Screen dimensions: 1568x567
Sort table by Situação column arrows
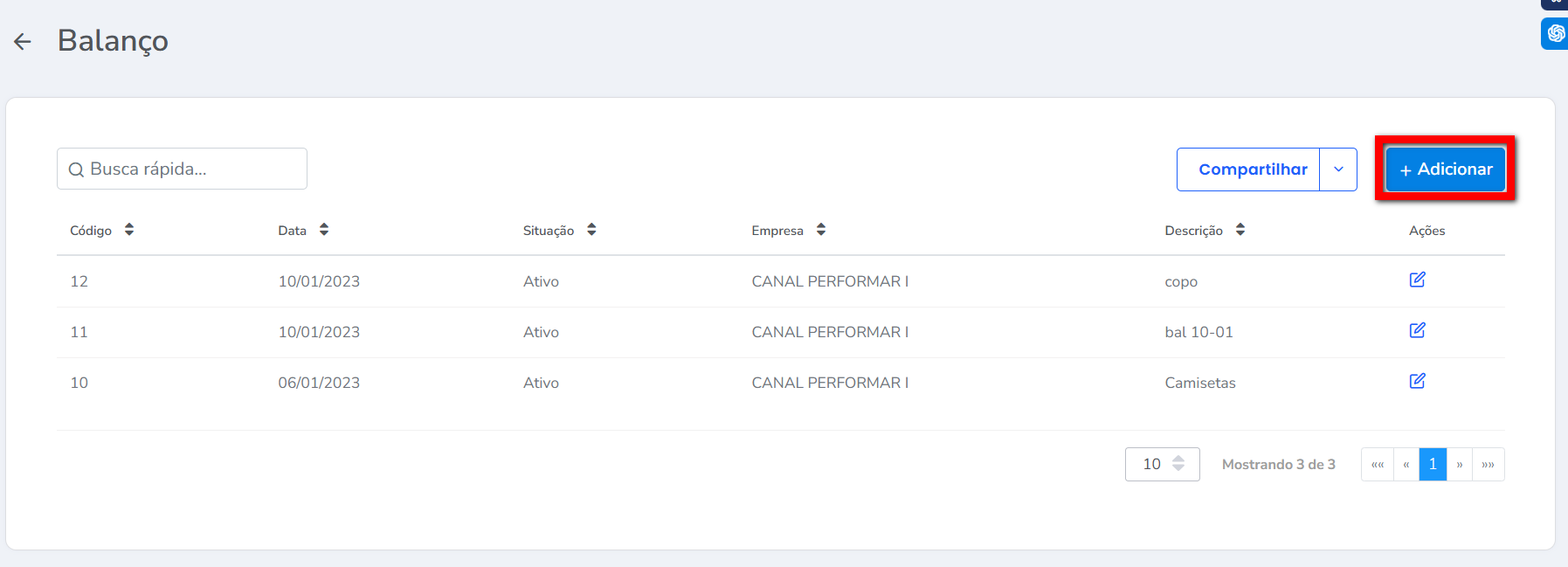tap(591, 230)
